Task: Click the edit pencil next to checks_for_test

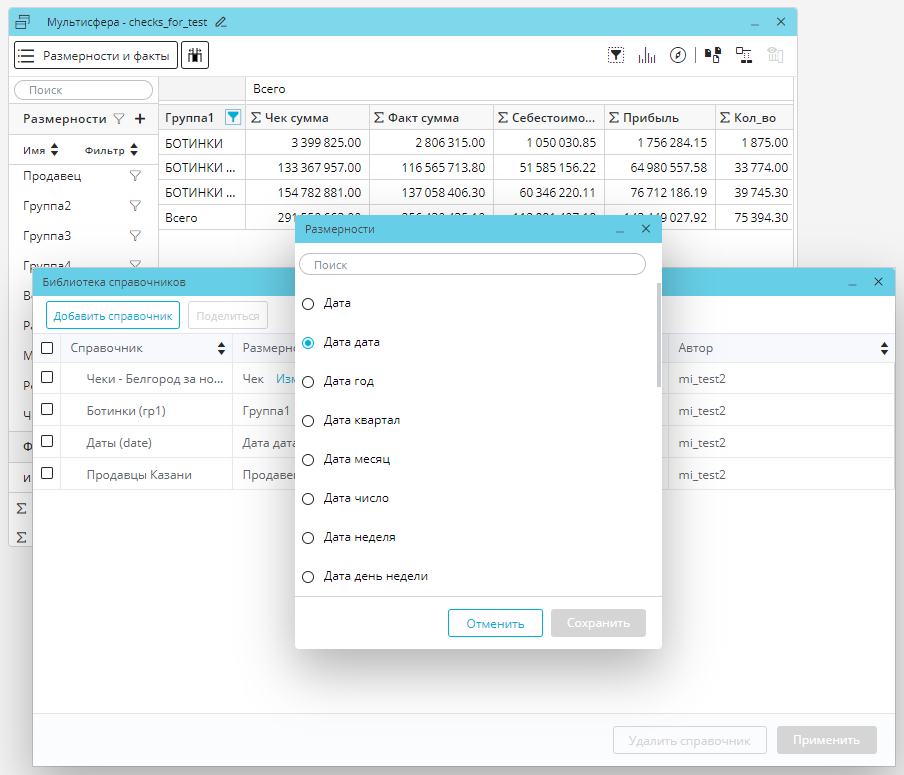Action: pos(221,22)
